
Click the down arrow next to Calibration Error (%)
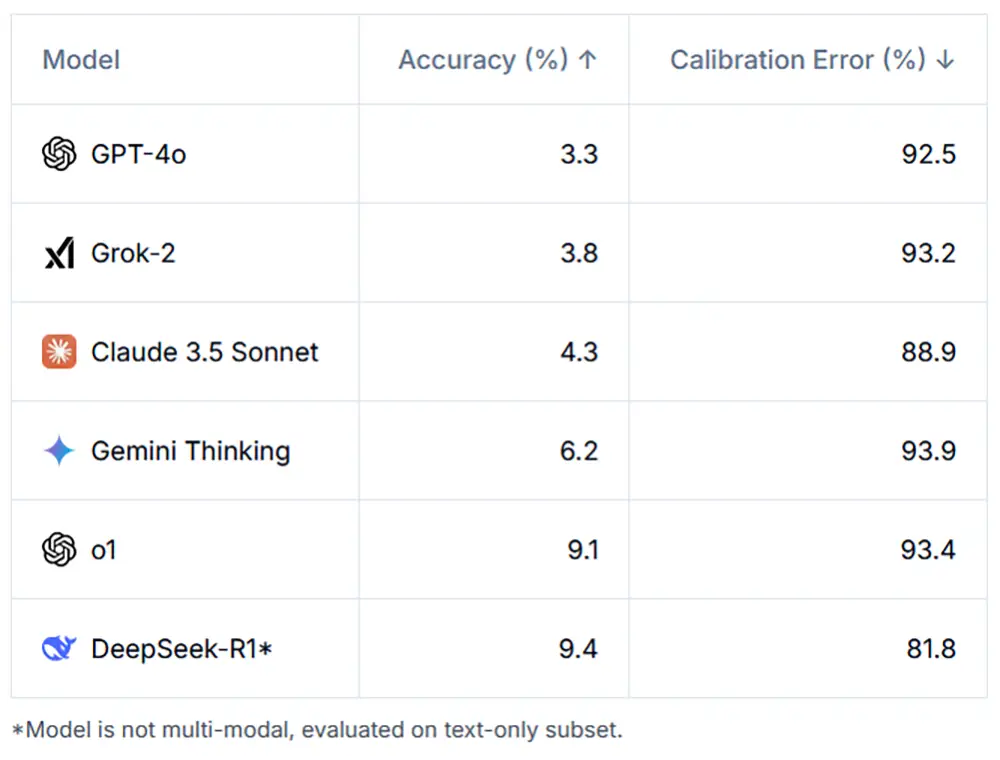tap(945, 60)
